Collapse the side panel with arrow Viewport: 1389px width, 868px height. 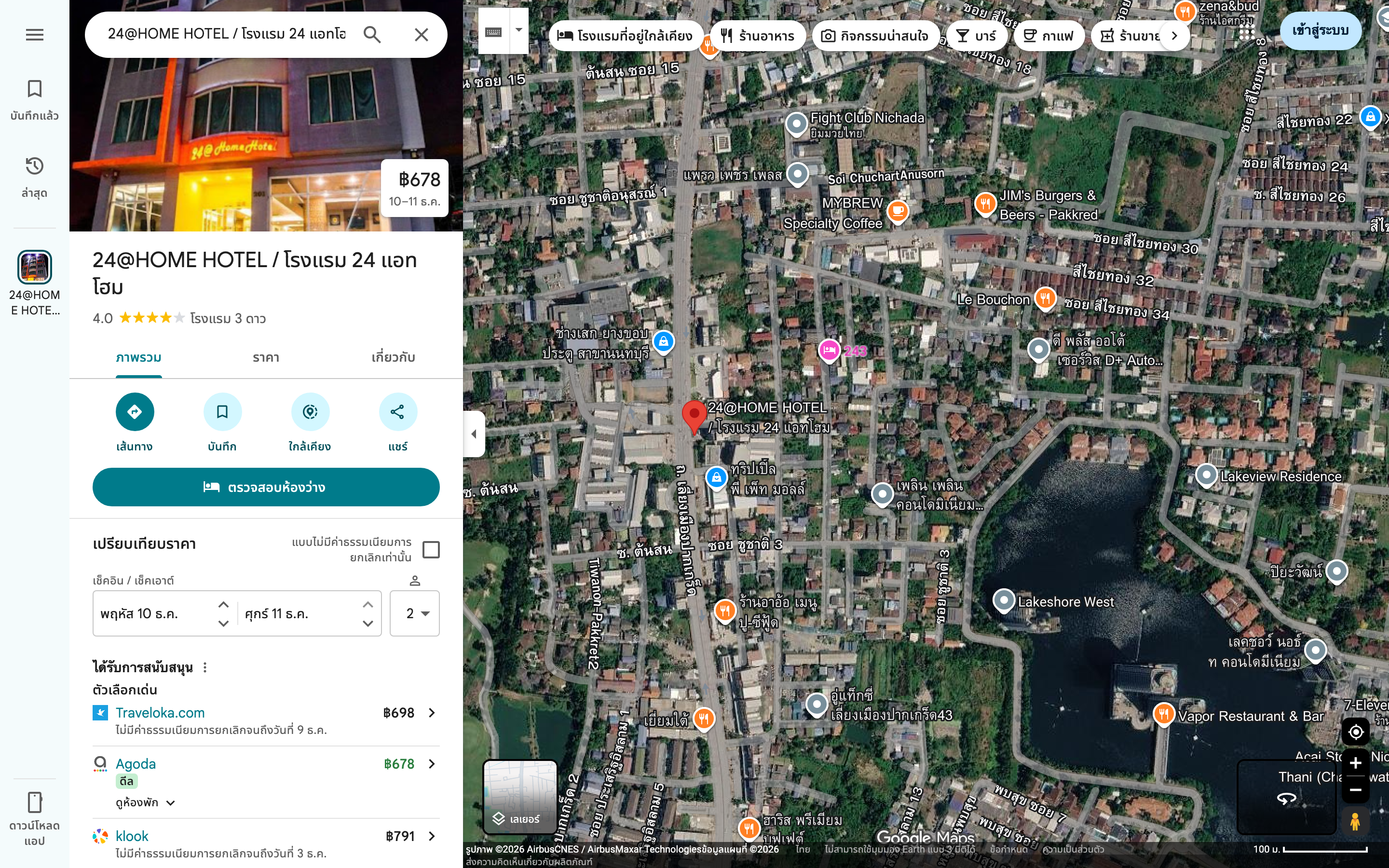tap(474, 434)
